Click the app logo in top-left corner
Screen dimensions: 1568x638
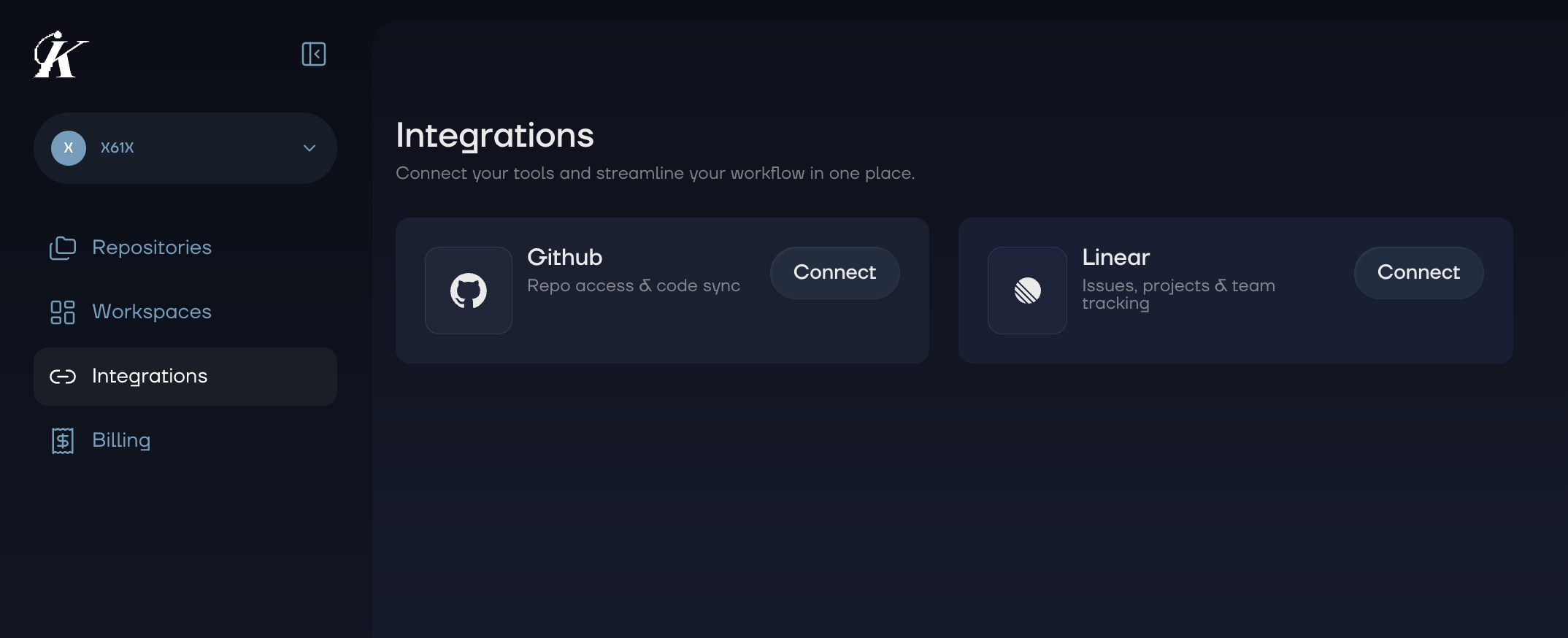coord(60,55)
